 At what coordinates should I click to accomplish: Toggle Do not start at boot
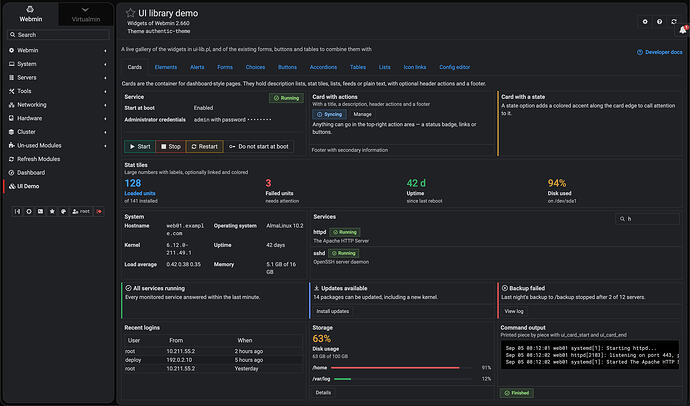[x=259, y=146]
